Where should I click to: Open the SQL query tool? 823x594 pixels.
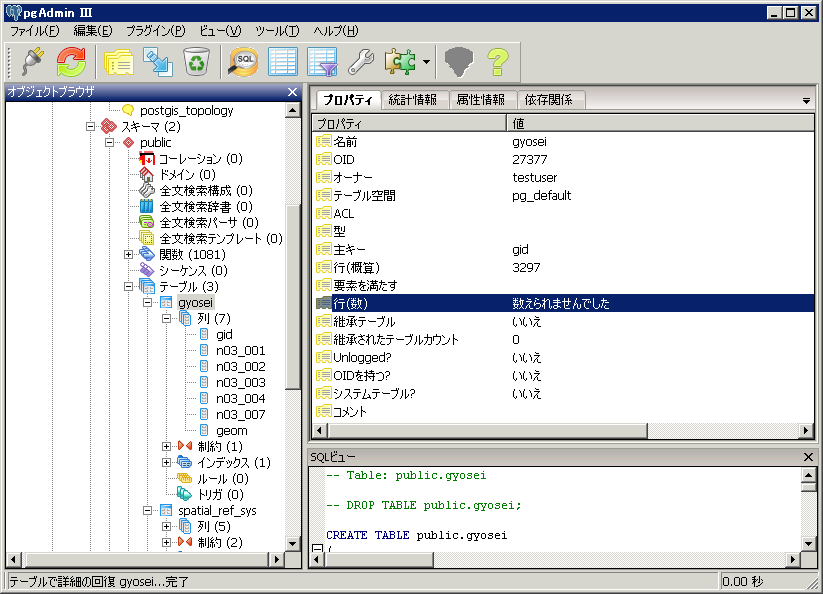243,62
